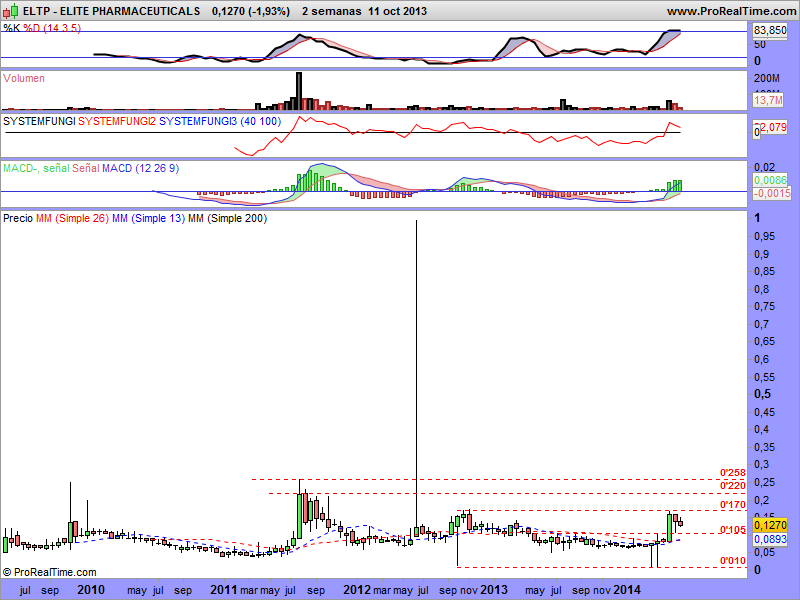This screenshot has width=800, height=600.
Task: Click the candlestick icon beside the ELTP ticker
Action: coord(11,11)
